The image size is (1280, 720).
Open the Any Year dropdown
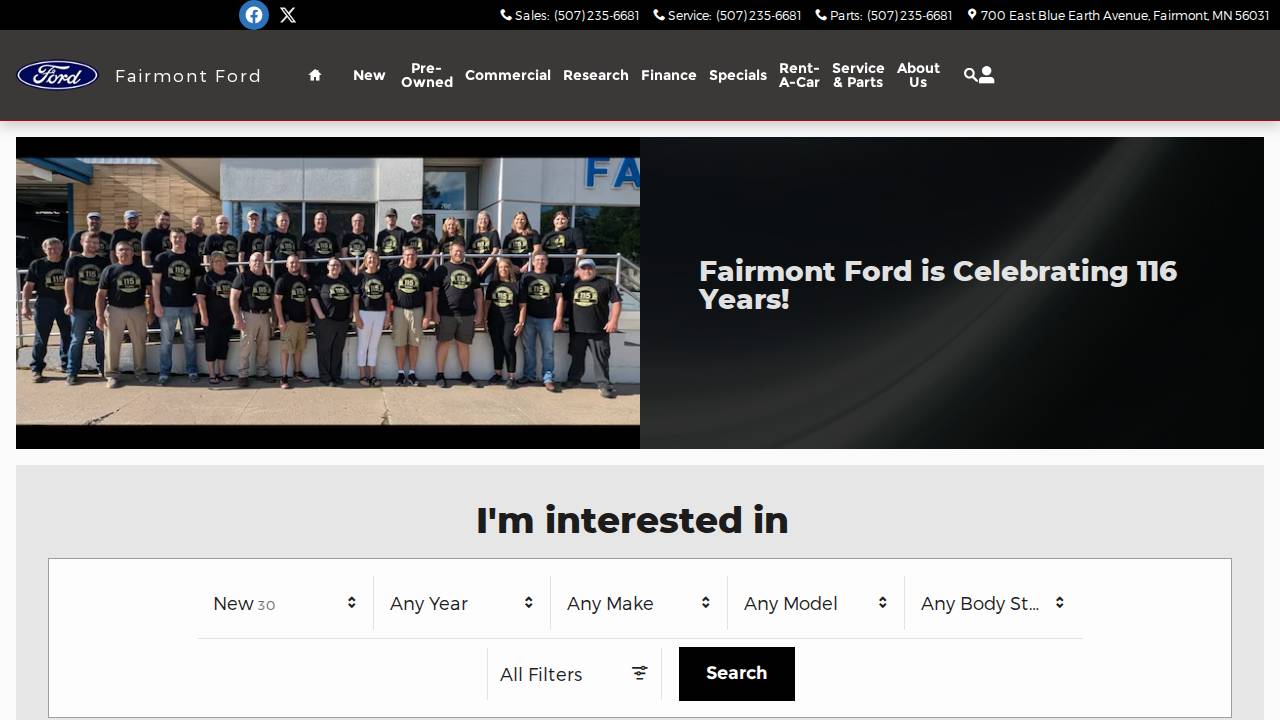tap(462, 603)
